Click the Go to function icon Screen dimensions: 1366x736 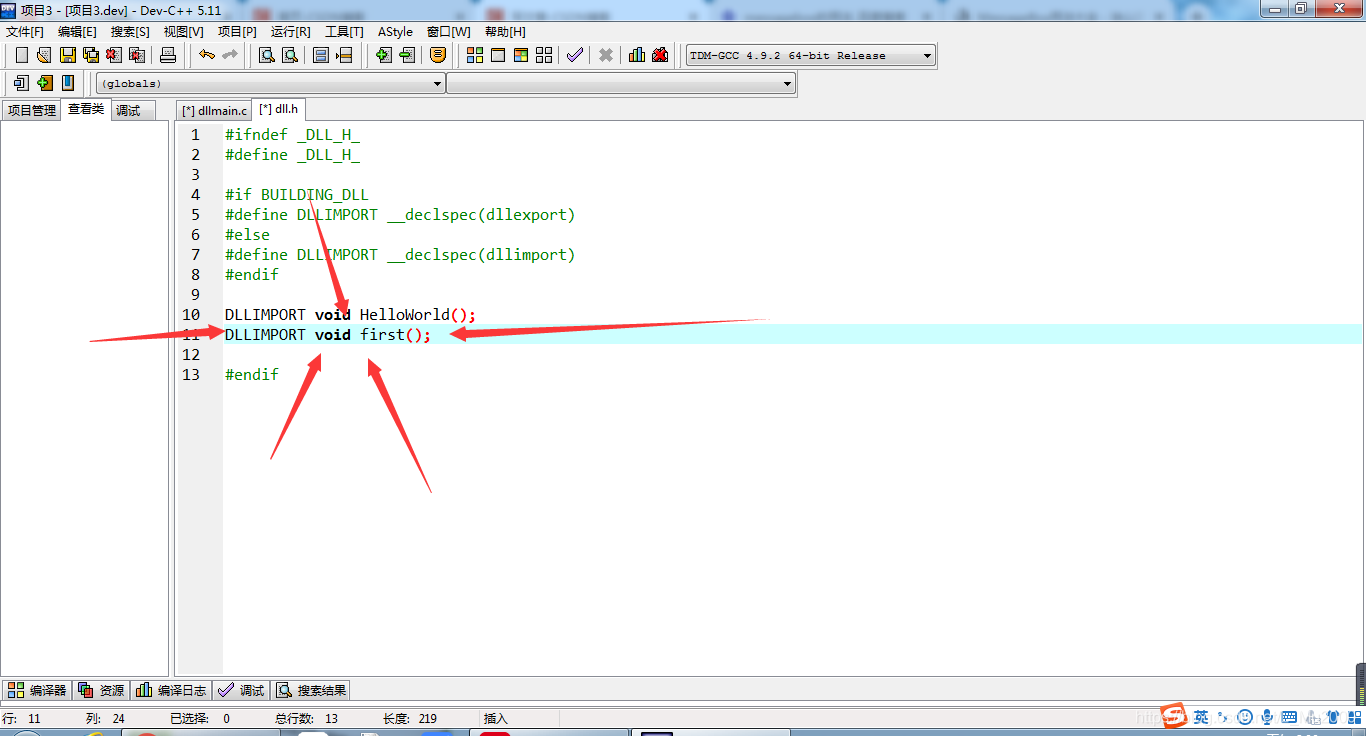(x=321, y=55)
